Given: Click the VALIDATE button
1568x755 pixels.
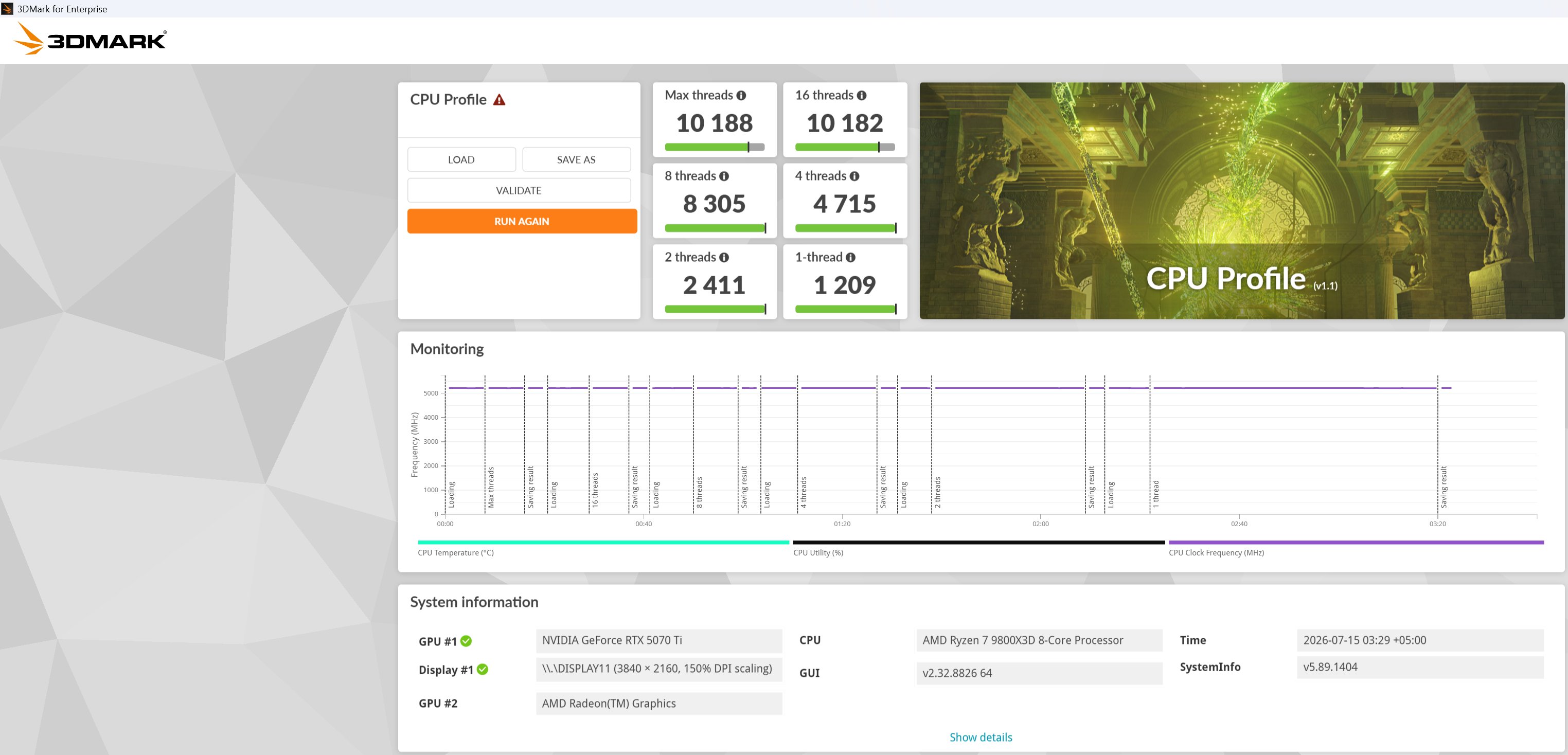Looking at the screenshot, I should click(x=519, y=190).
